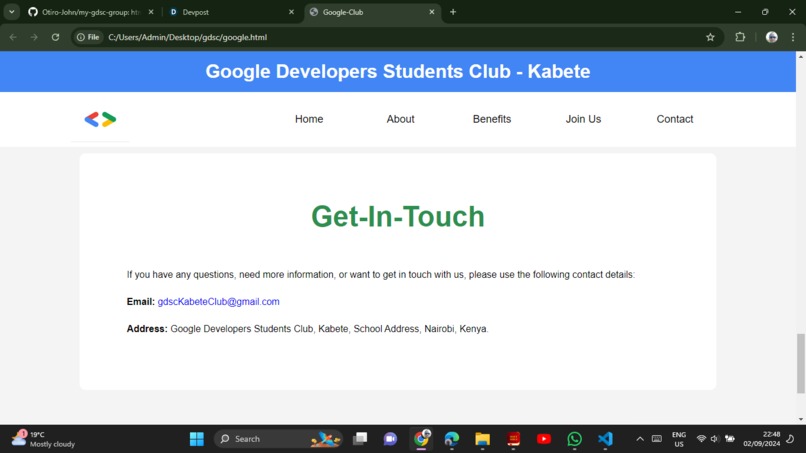The height and width of the screenshot is (453, 806).
Task: Click the GDSC logo in the navbar
Action: point(100,119)
